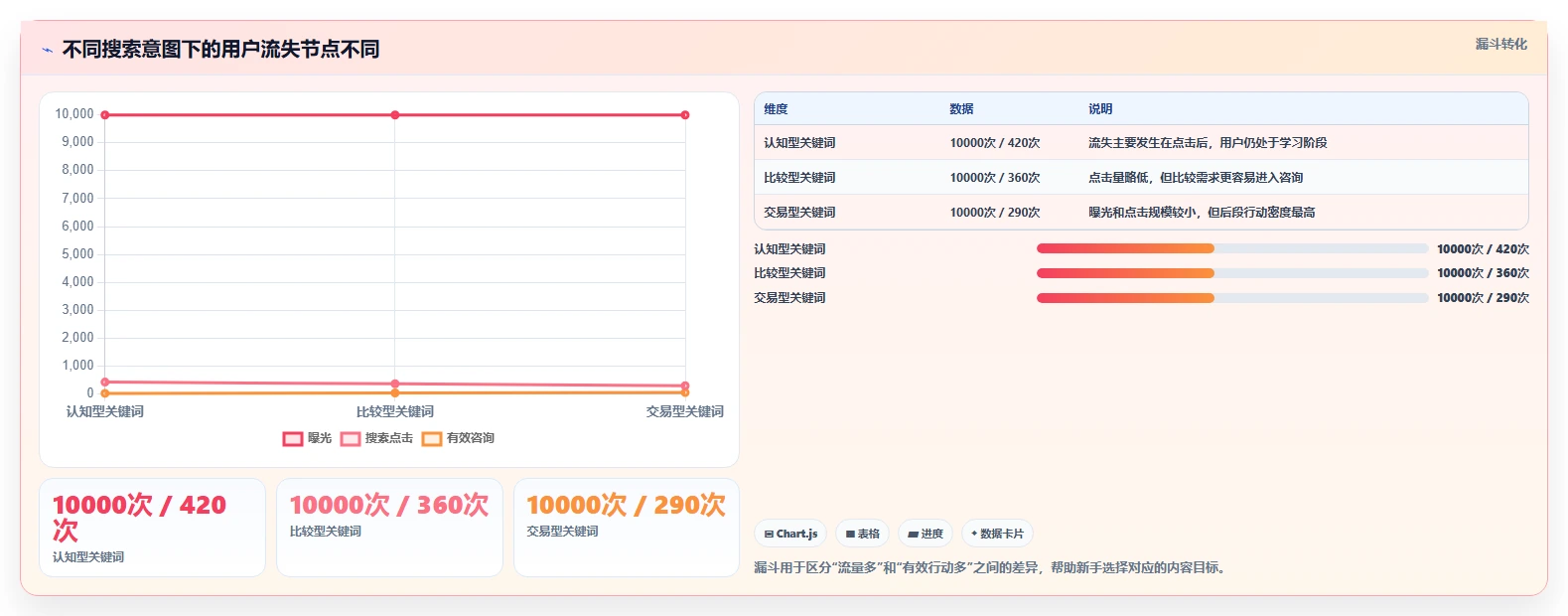1568x616 pixels.
Task: Click progress row label 交易型关键词
Action: 789,298
